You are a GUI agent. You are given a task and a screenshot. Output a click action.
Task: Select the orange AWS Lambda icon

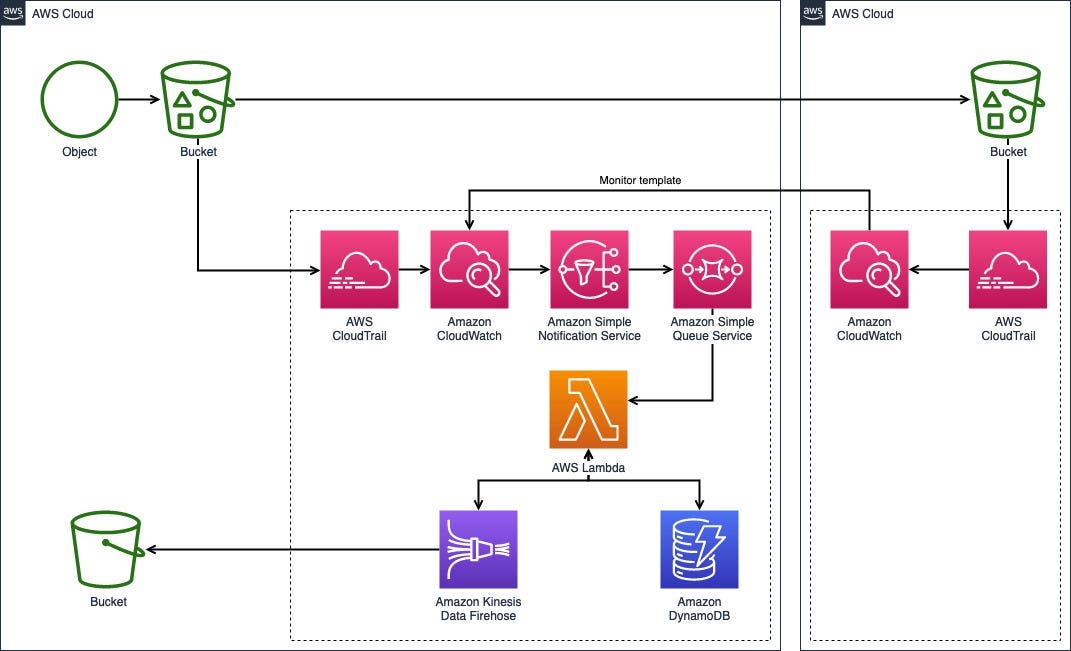588,409
